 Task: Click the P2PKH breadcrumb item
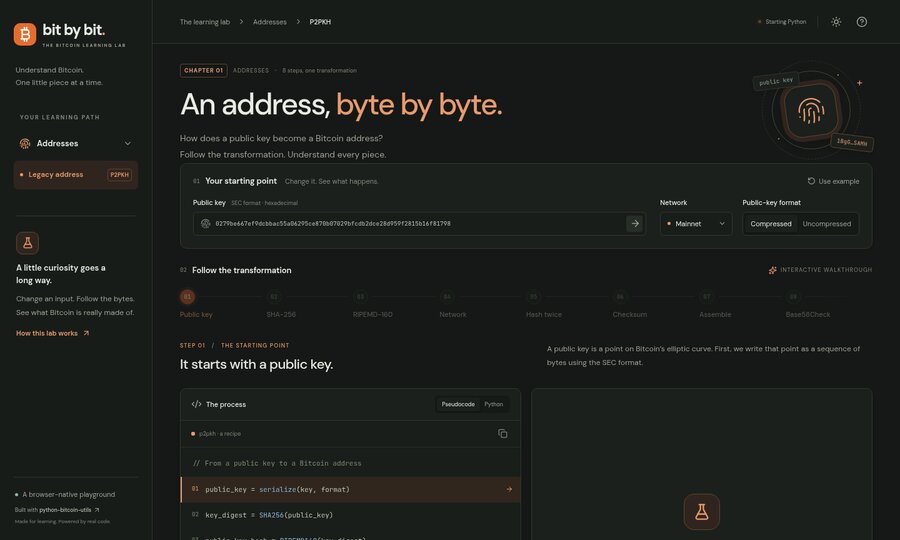click(320, 22)
